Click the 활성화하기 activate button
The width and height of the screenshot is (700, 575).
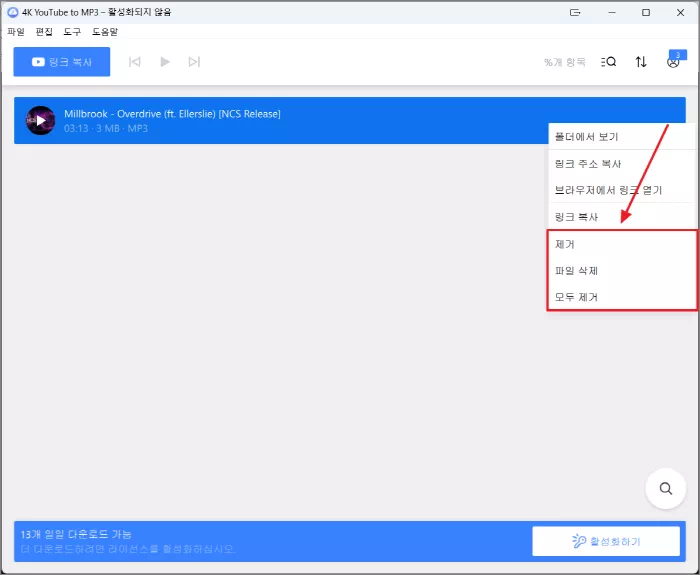606,542
